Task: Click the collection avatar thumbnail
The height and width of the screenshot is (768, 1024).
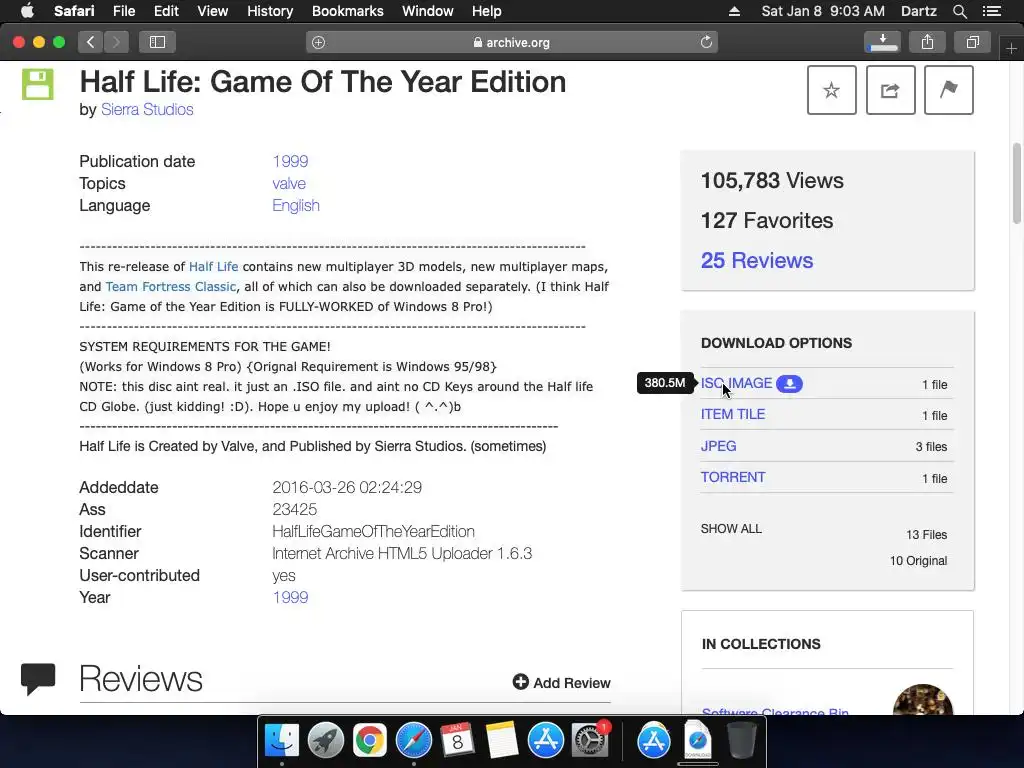Action: [x=923, y=699]
